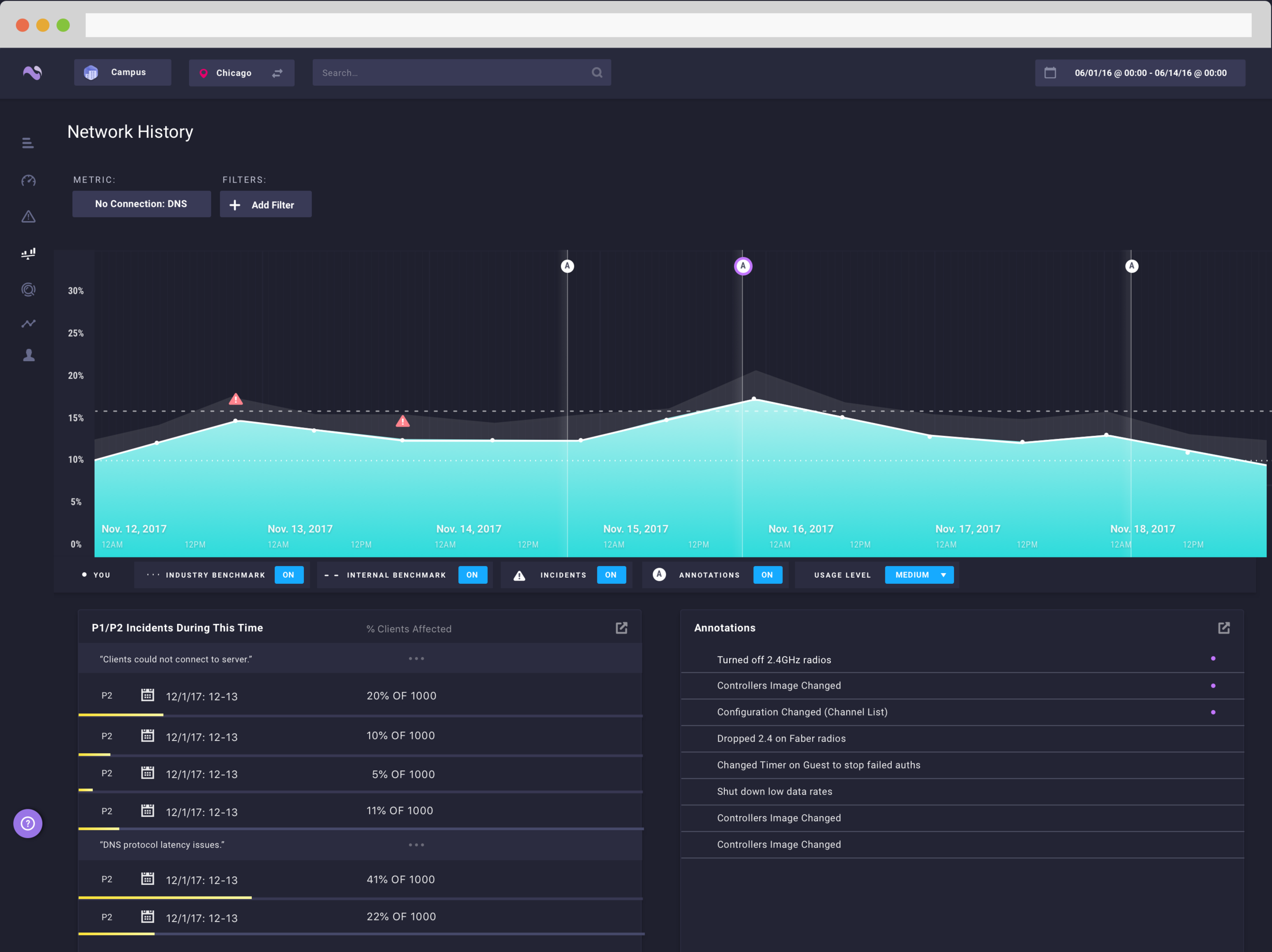
Task: Click the Add Filter button
Action: tap(265, 204)
